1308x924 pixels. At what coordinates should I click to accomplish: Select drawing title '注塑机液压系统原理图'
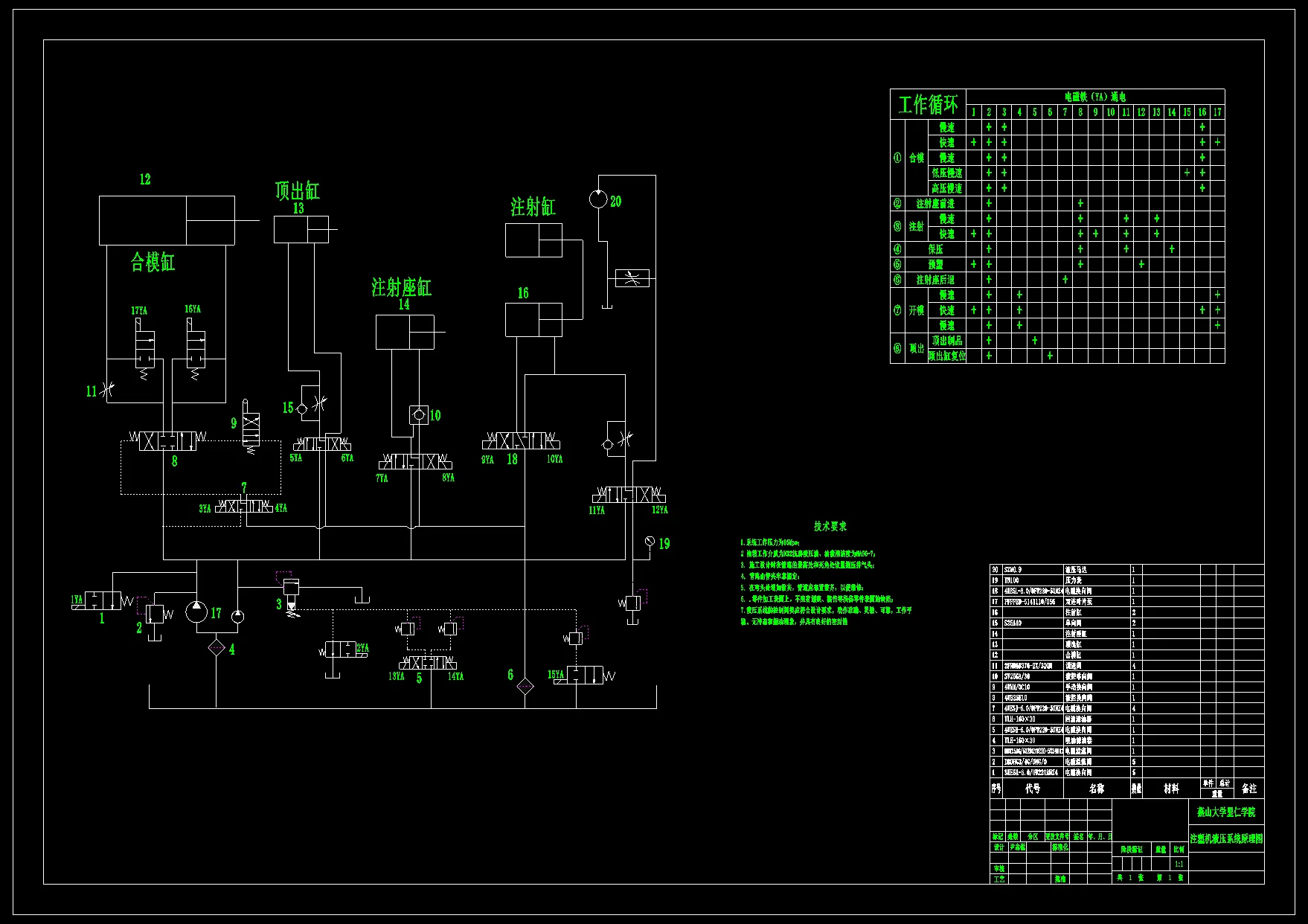(x=1226, y=838)
